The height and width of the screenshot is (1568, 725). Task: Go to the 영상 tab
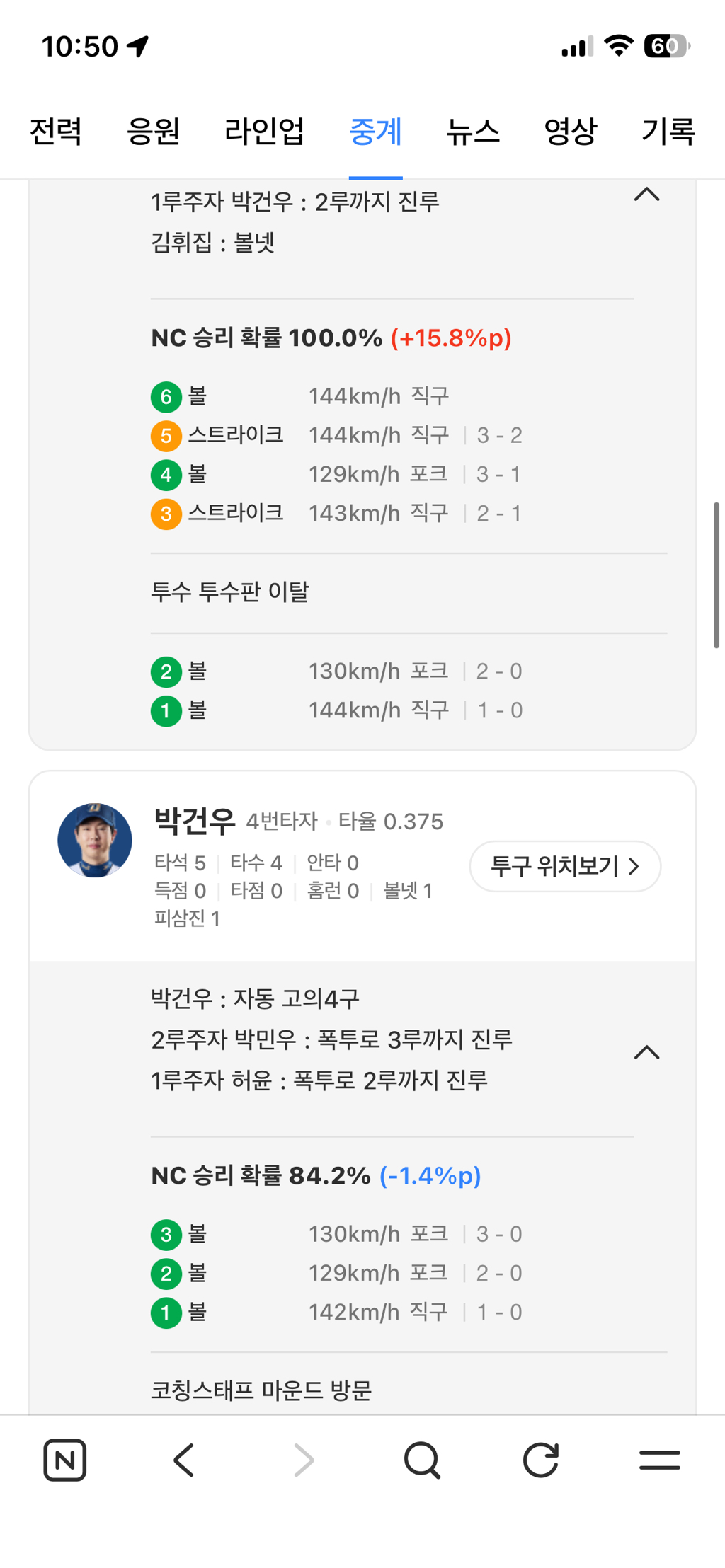pos(570,132)
